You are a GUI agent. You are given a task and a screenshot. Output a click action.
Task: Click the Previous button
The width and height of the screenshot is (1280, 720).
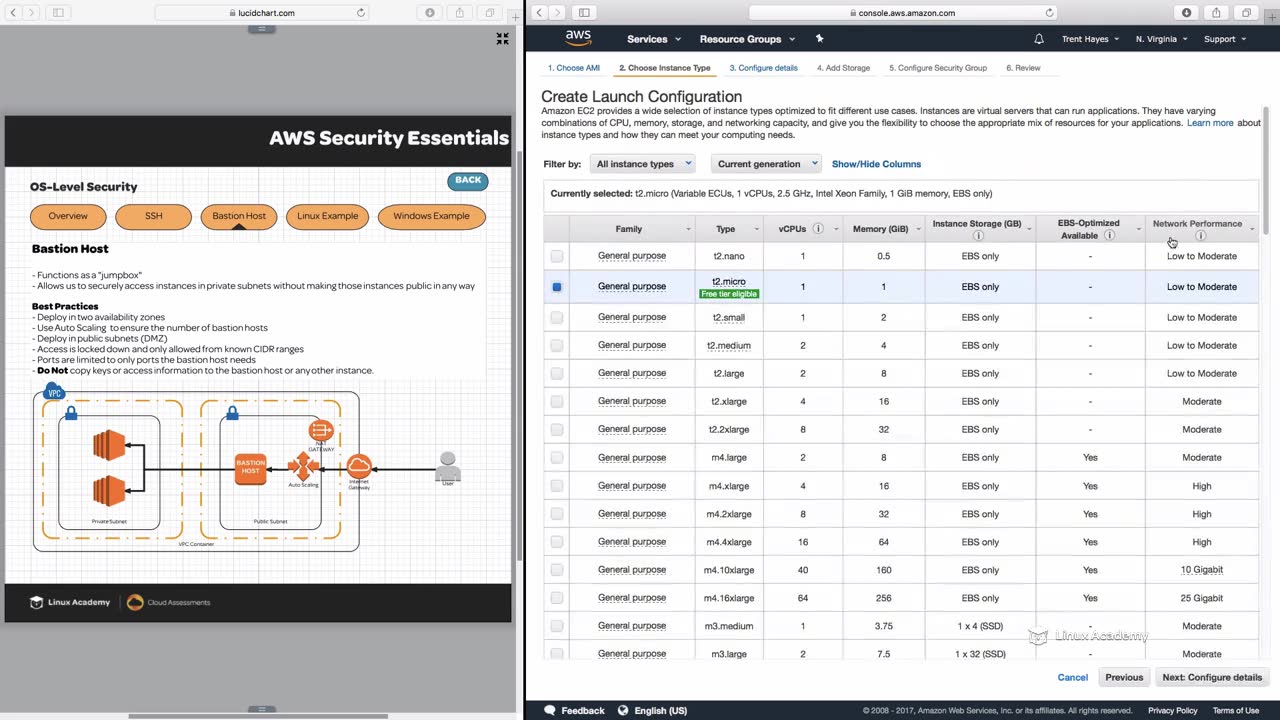[1124, 677]
